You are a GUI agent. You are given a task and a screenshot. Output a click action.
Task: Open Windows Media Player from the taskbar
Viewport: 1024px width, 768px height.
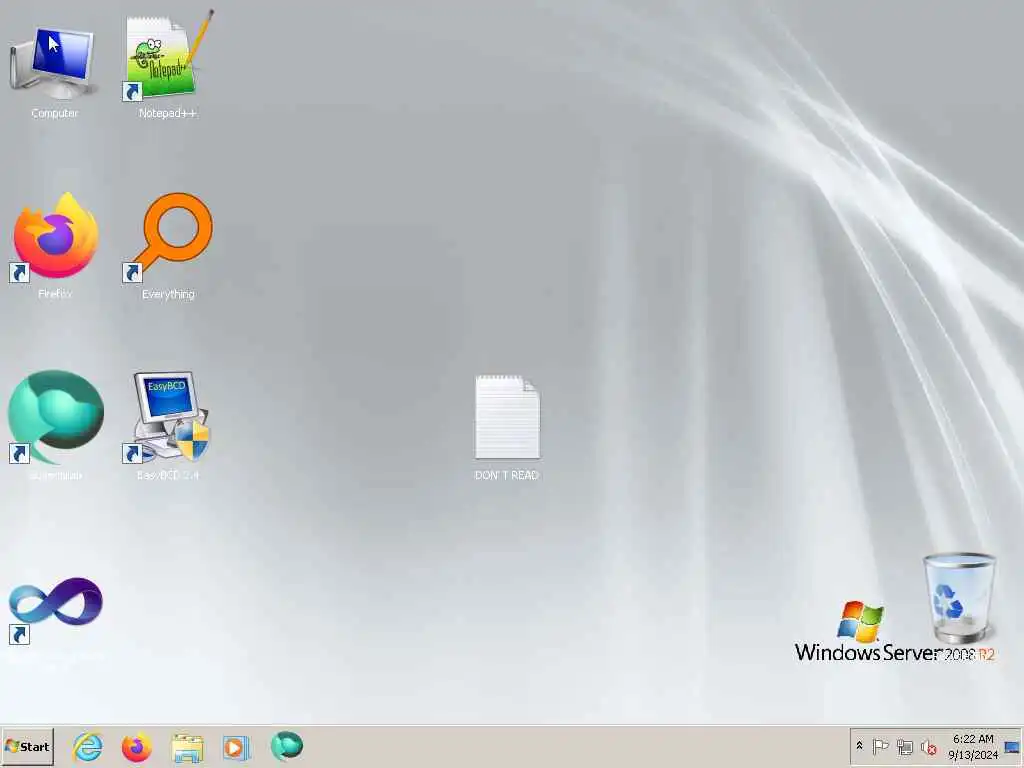pyautogui.click(x=236, y=747)
